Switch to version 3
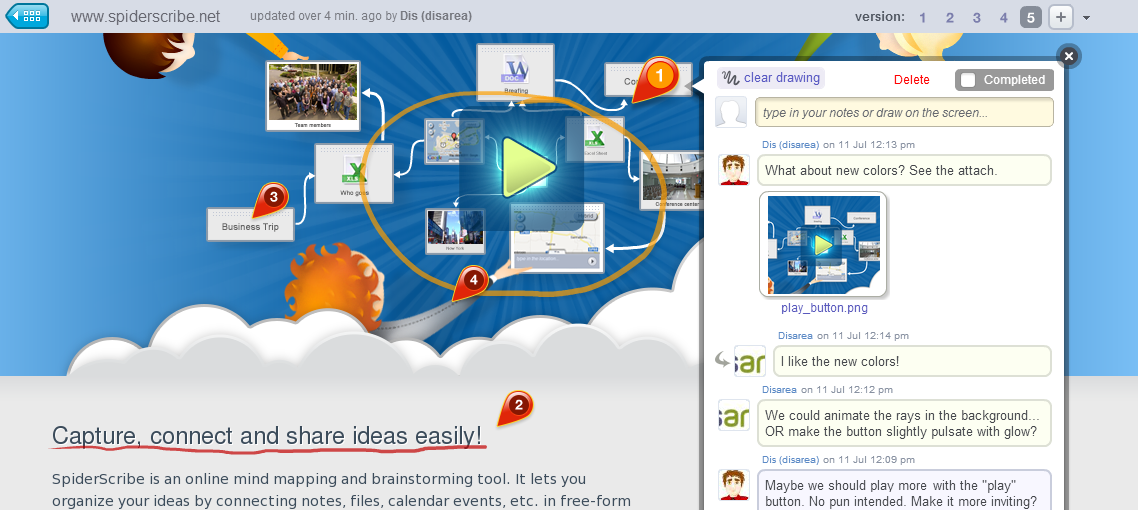The image size is (1138, 510). 977,17
